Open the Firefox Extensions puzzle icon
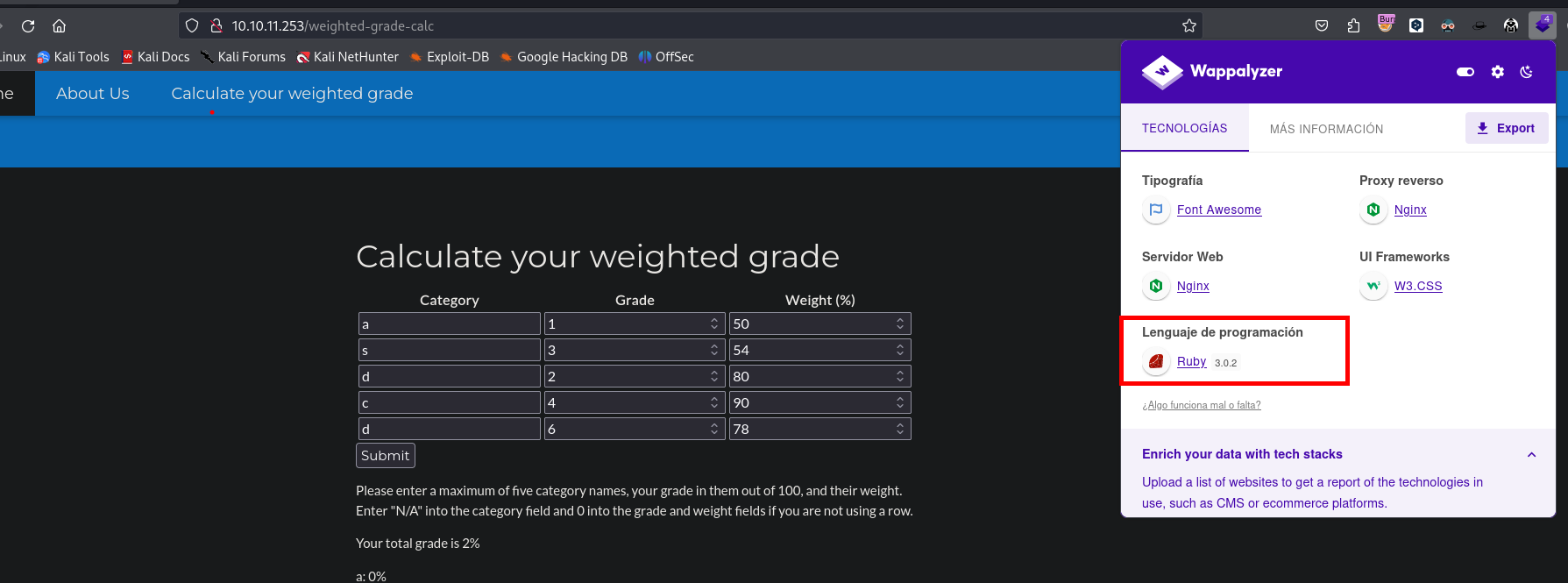This screenshot has height=583, width=1568. (1353, 26)
